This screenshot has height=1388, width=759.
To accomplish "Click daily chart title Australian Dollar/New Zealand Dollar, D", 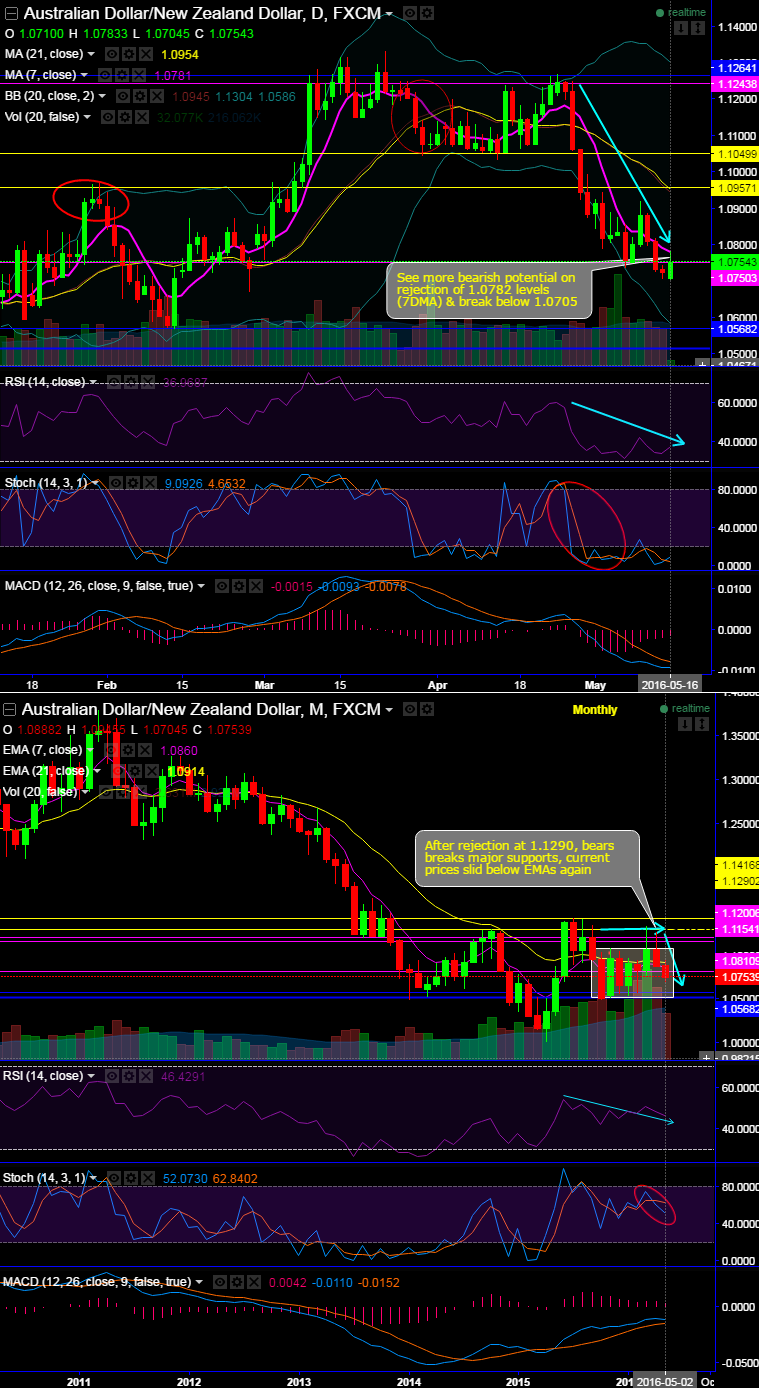I will [x=201, y=13].
